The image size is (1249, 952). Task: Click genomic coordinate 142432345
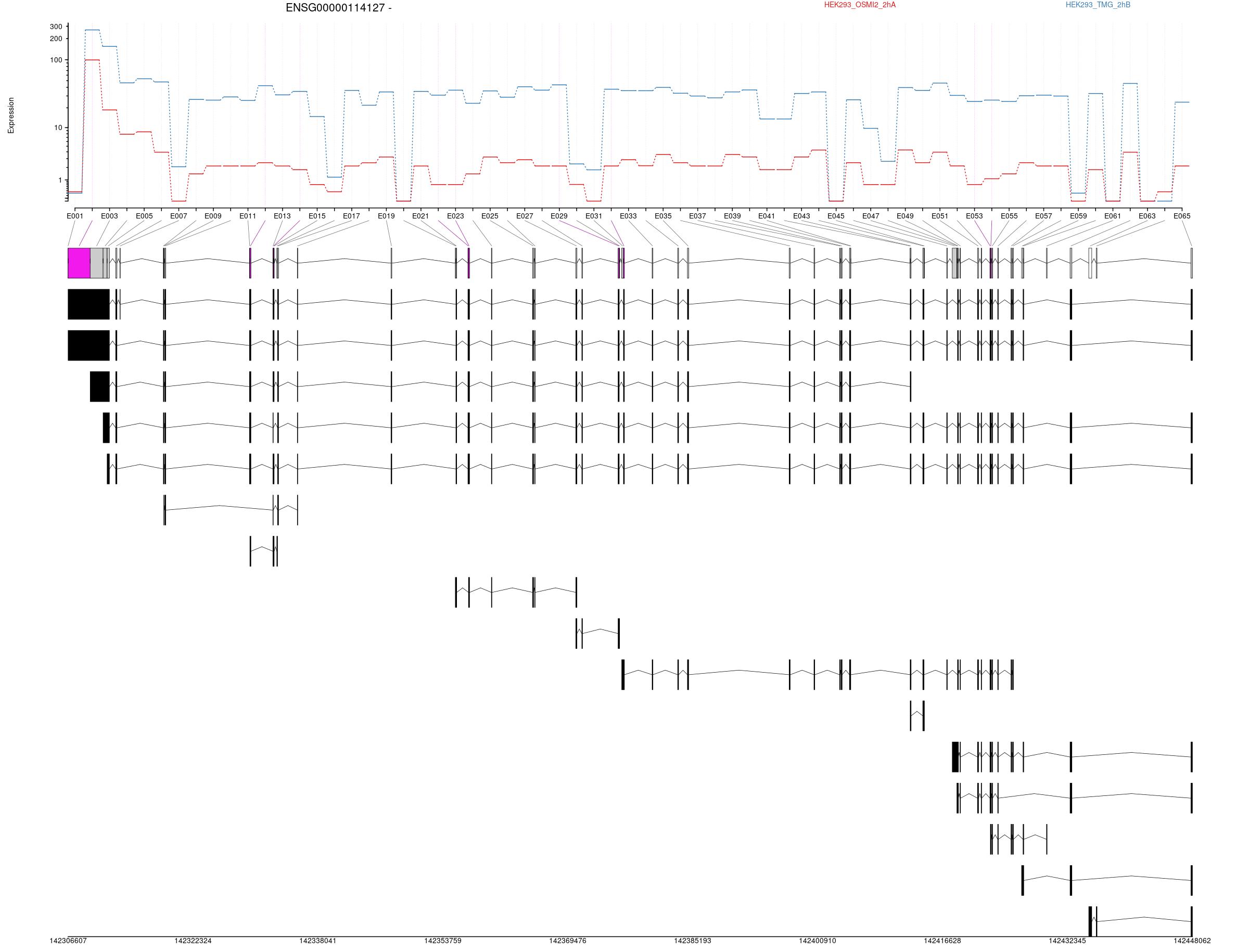(x=1067, y=941)
